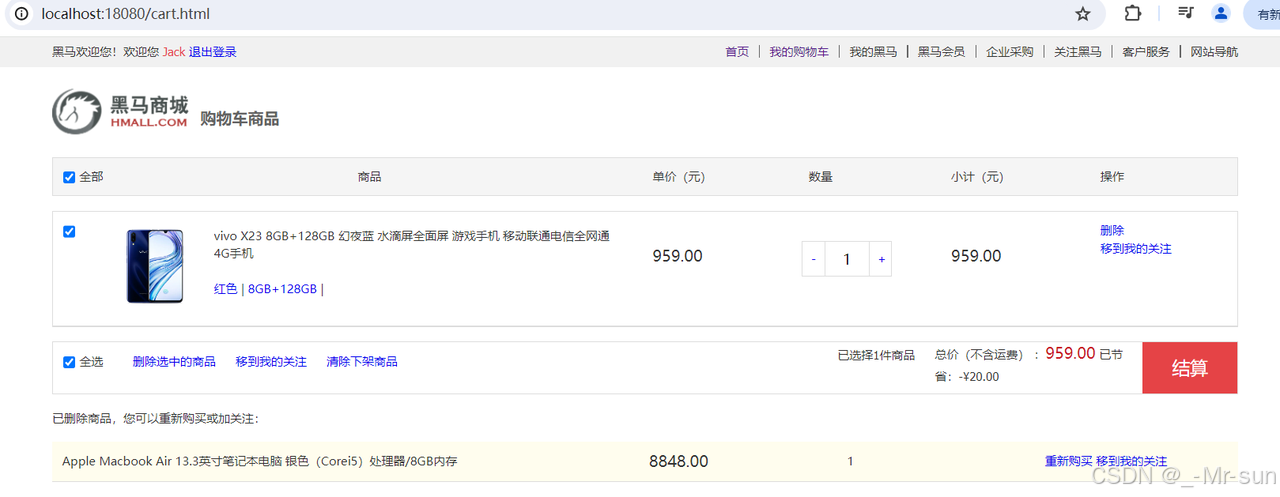
Task: Bookmark this page with the star icon
Action: tap(1083, 14)
